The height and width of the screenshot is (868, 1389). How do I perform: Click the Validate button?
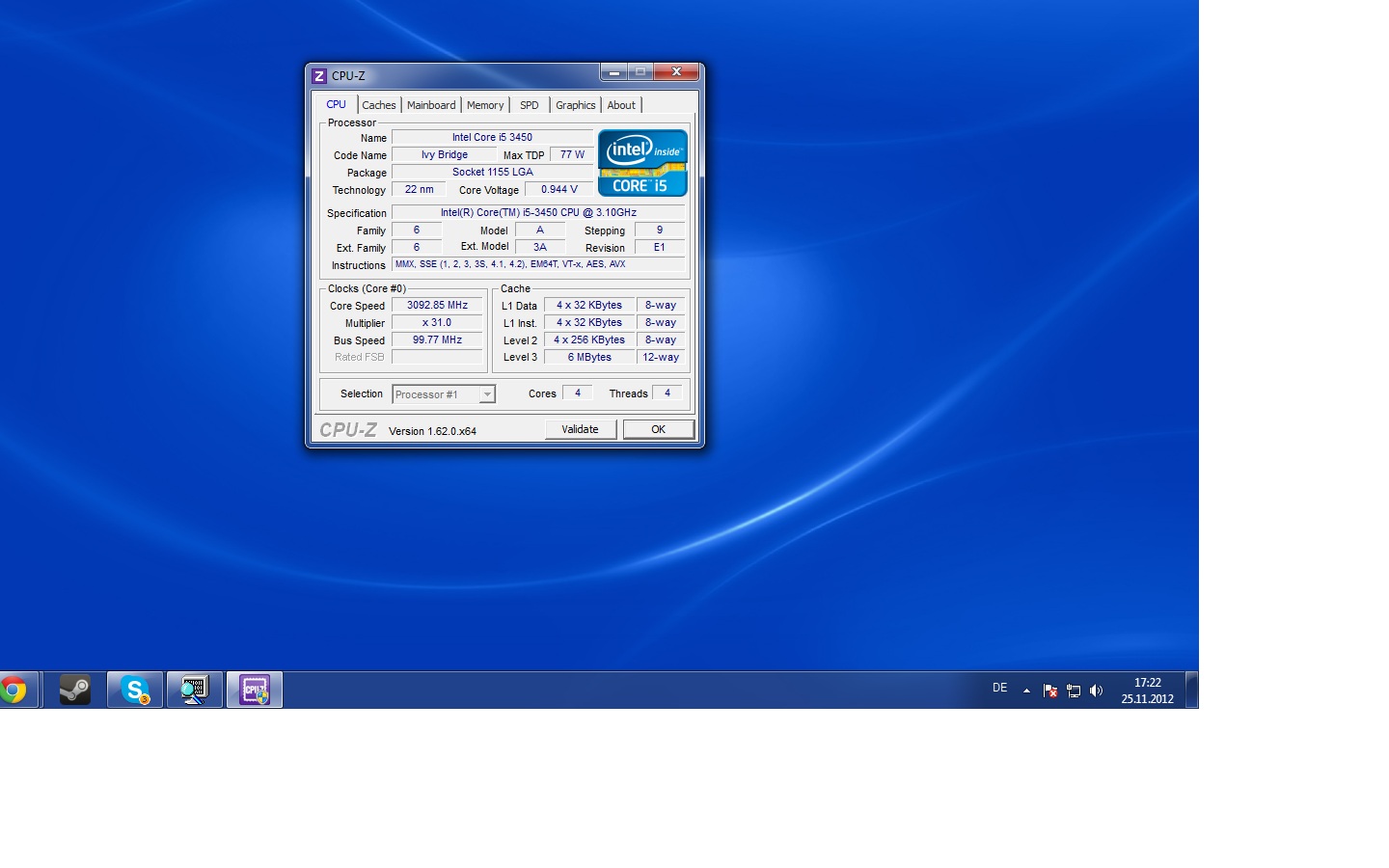(581, 430)
